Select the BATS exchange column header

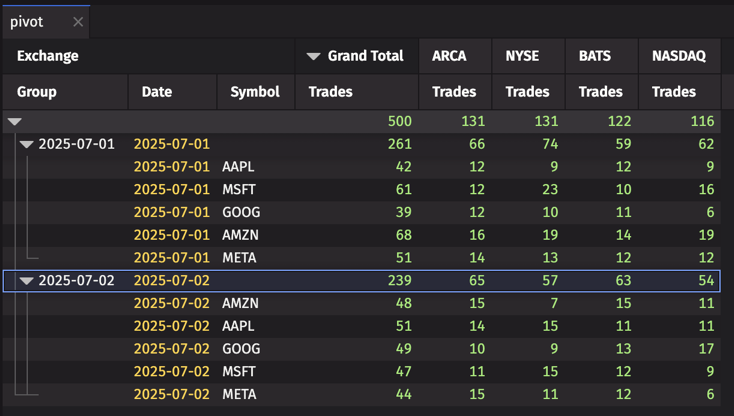coord(602,56)
